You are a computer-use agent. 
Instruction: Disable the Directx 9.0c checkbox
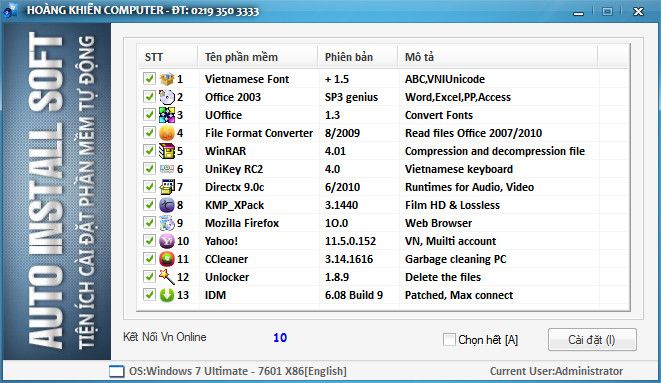click(149, 187)
